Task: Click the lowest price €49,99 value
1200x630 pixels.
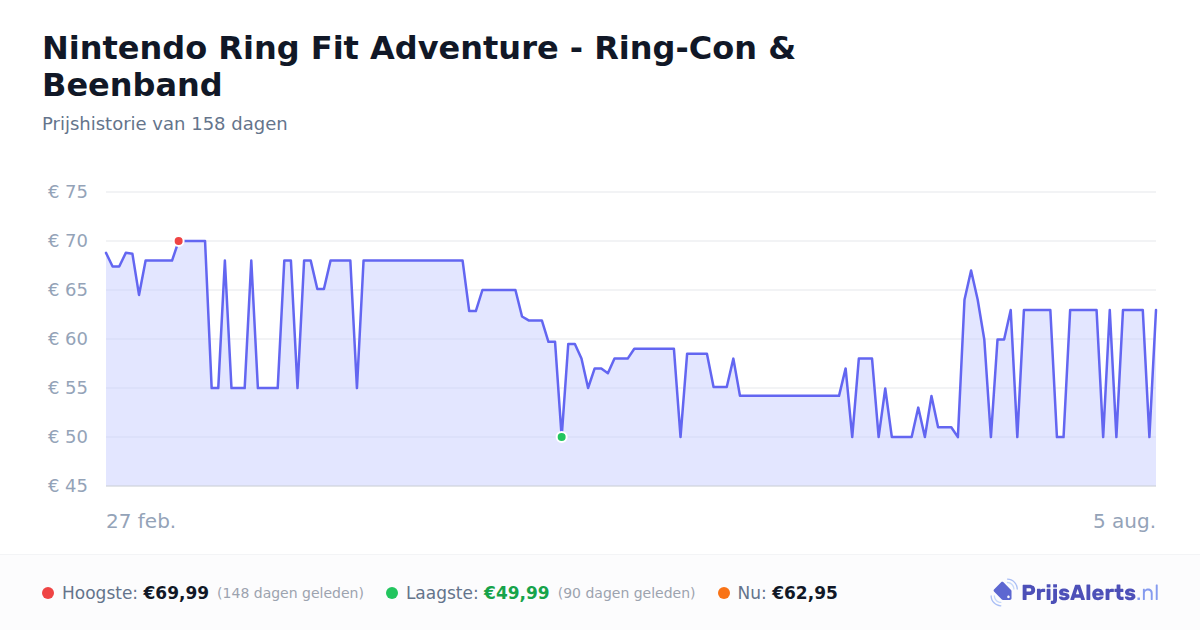Action: point(517,593)
